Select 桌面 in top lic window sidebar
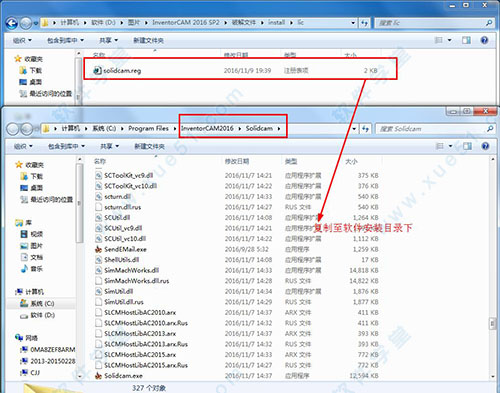500x393 pixels. click(x=30, y=82)
